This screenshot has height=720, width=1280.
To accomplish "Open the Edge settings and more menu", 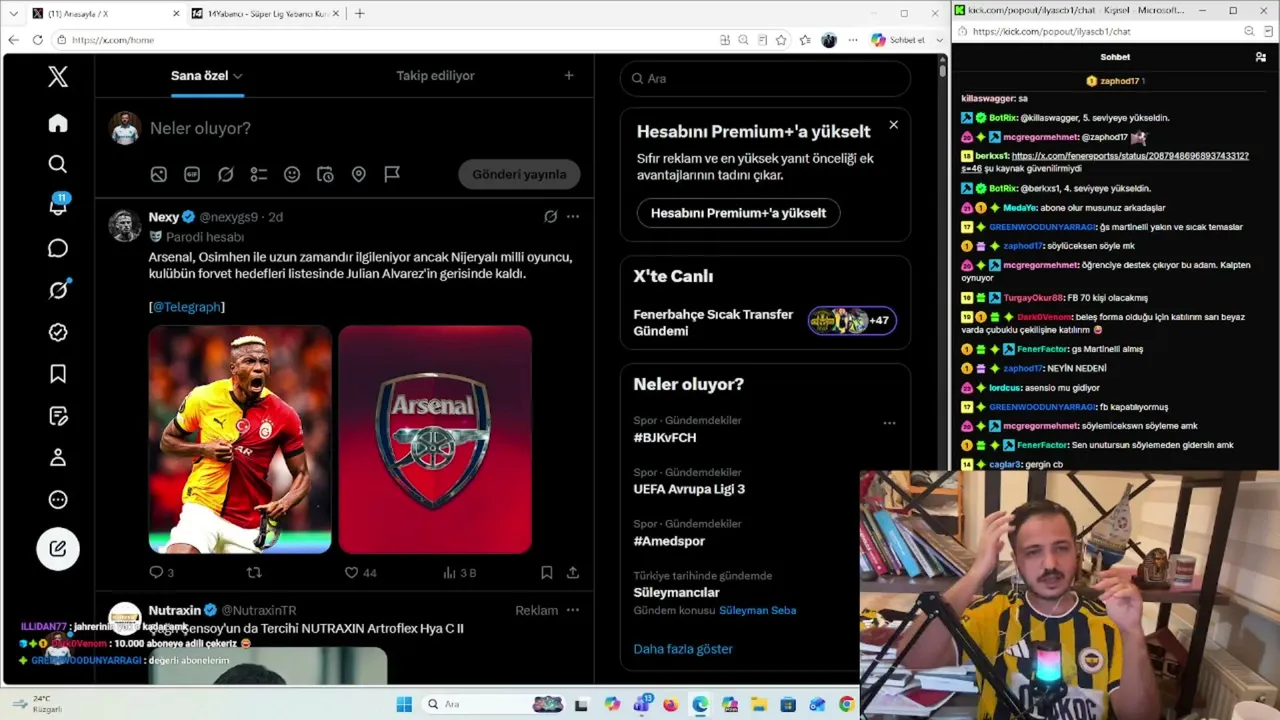I will 853,40.
